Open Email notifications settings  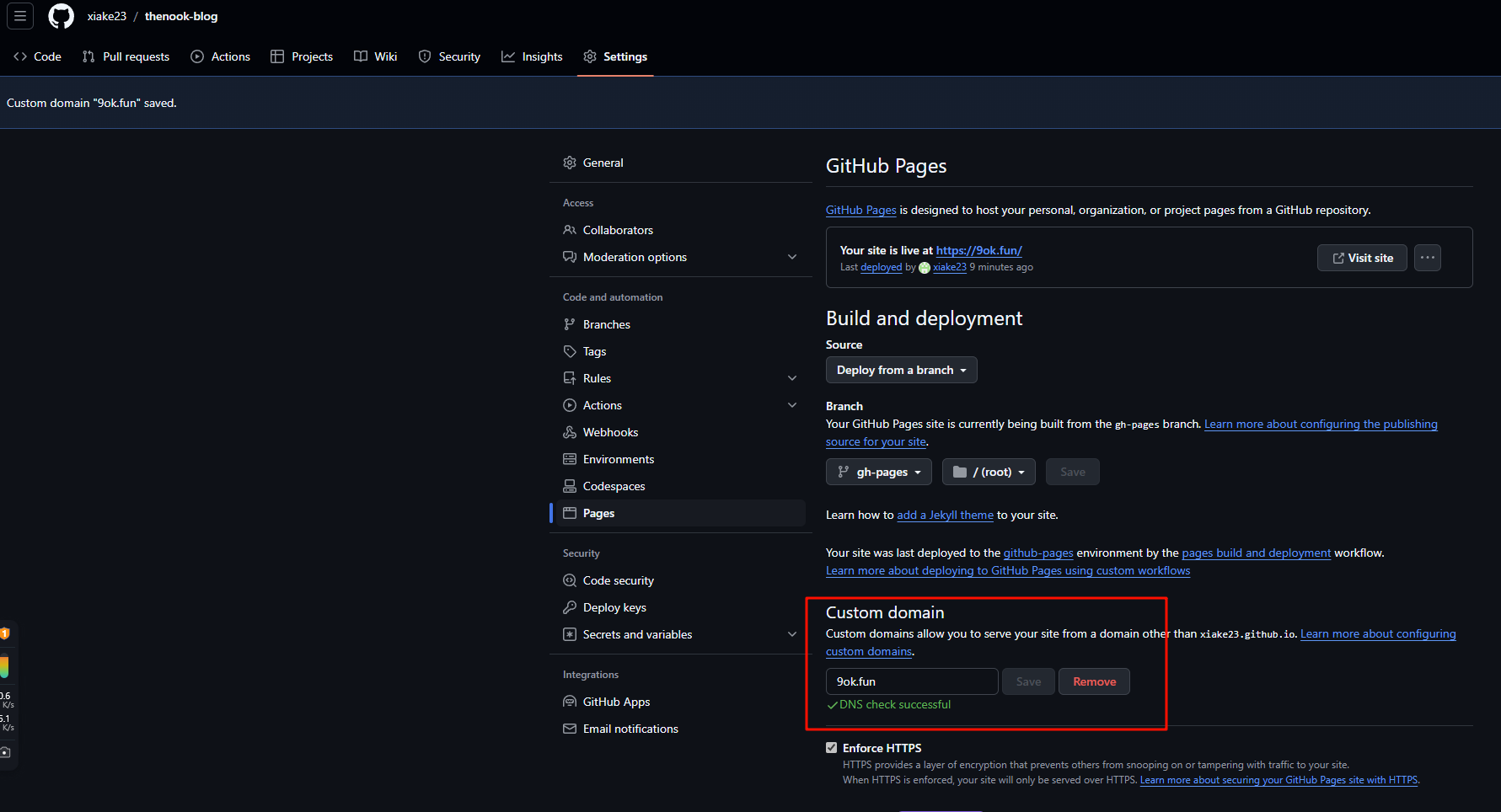click(x=681, y=729)
